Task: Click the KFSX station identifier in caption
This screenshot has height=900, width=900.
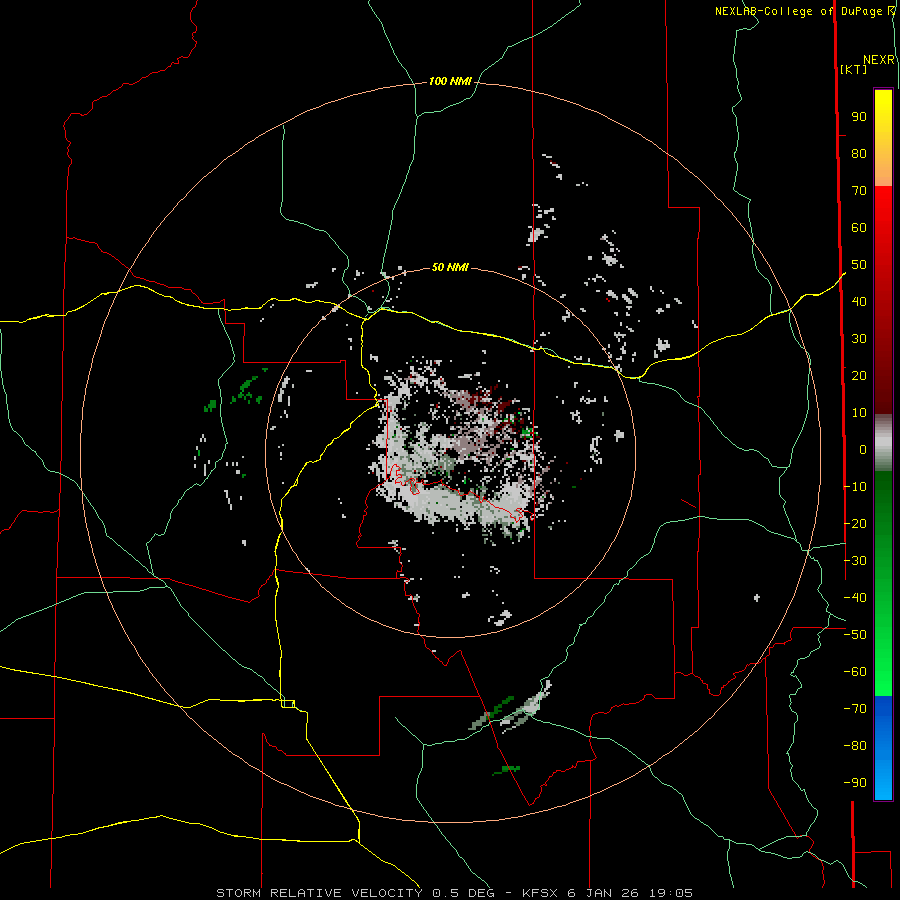Action: (541, 893)
